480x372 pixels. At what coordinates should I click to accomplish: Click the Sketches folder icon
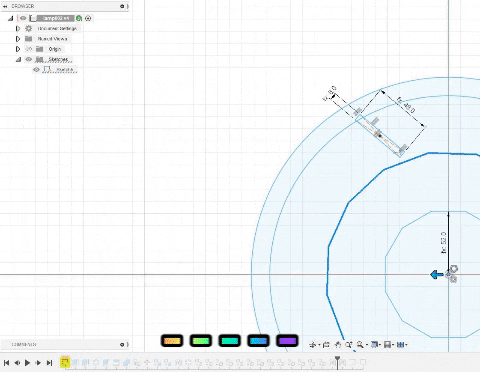[x=40, y=59]
